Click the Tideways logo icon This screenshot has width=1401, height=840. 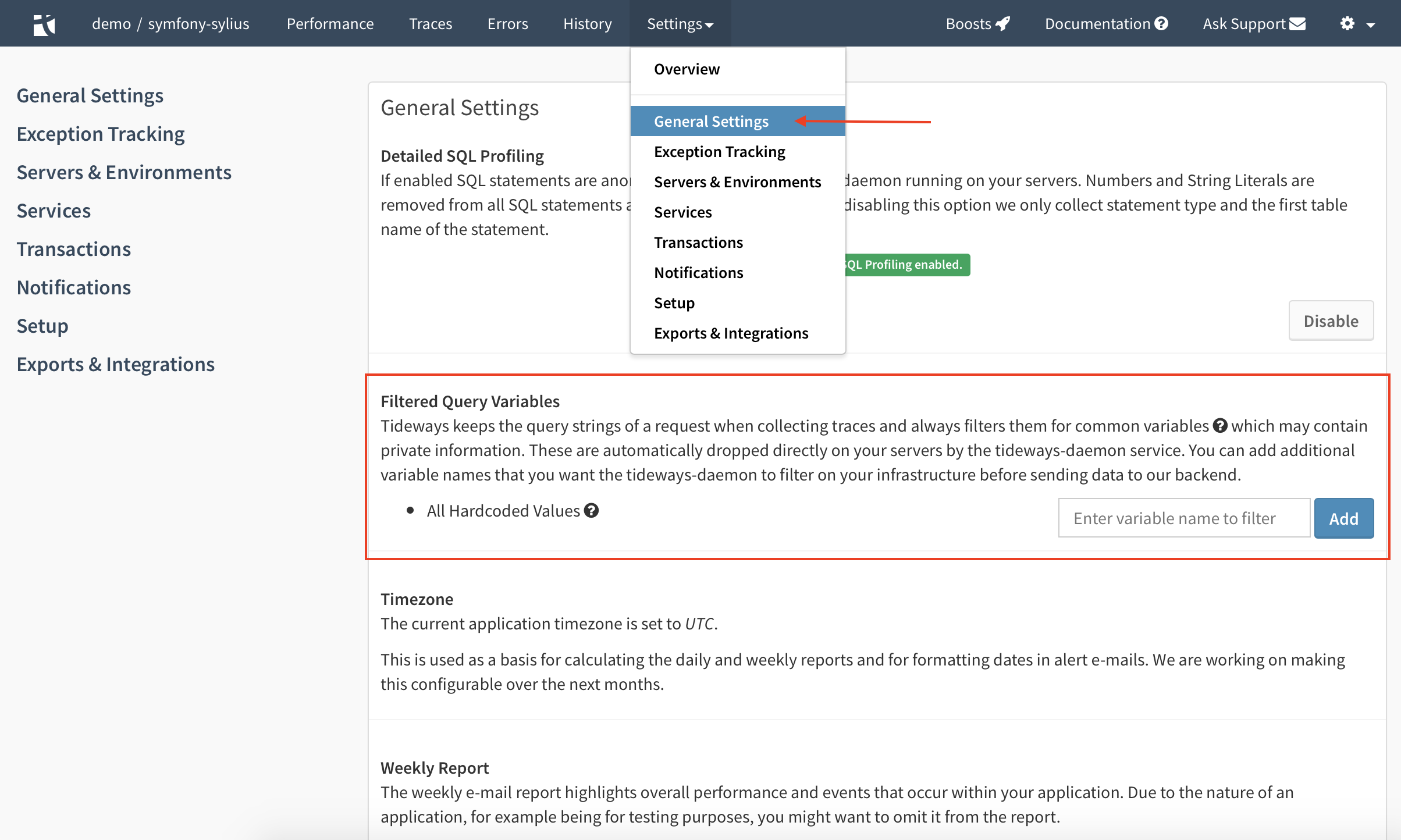44,24
